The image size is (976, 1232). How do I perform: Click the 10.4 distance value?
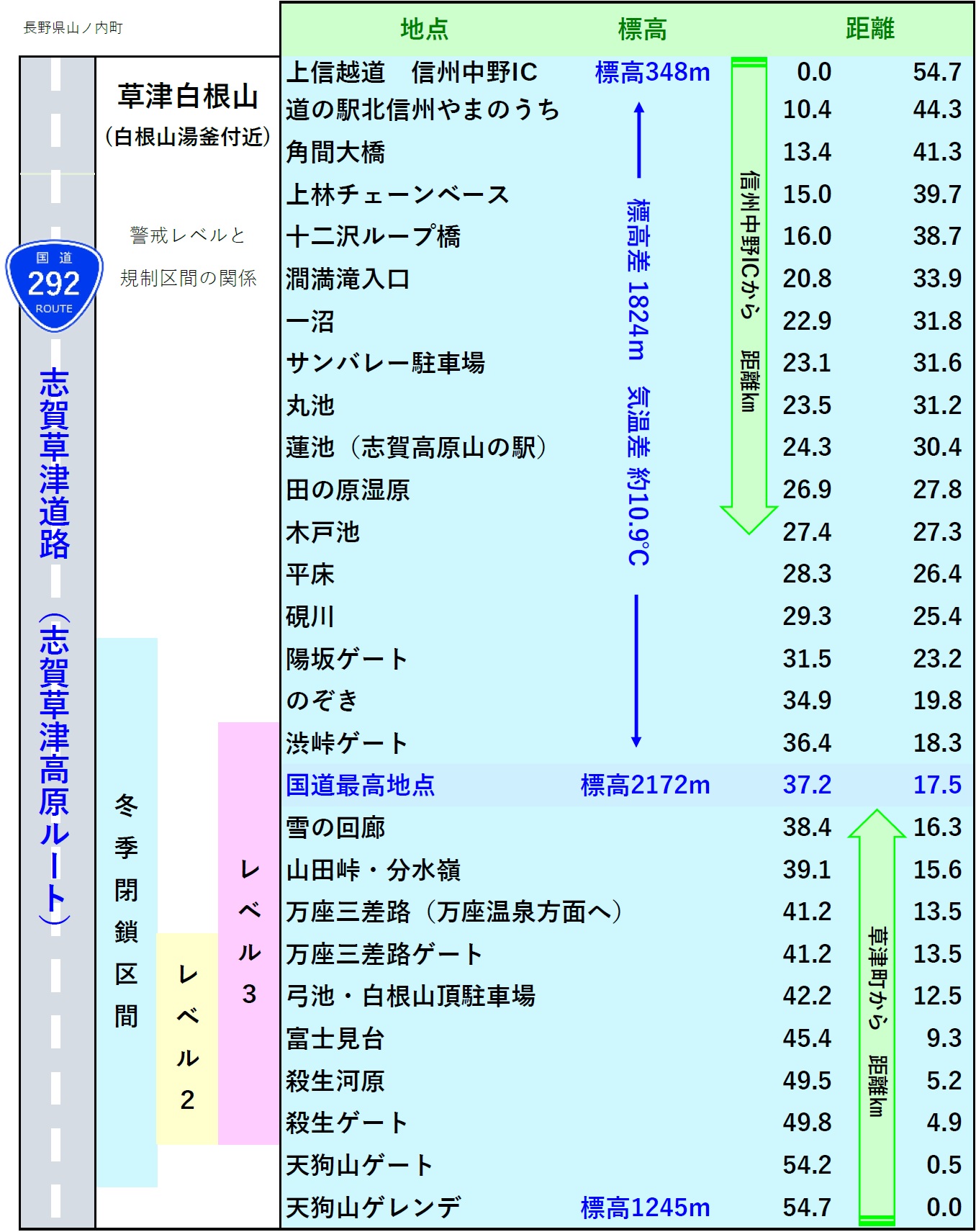807,109
